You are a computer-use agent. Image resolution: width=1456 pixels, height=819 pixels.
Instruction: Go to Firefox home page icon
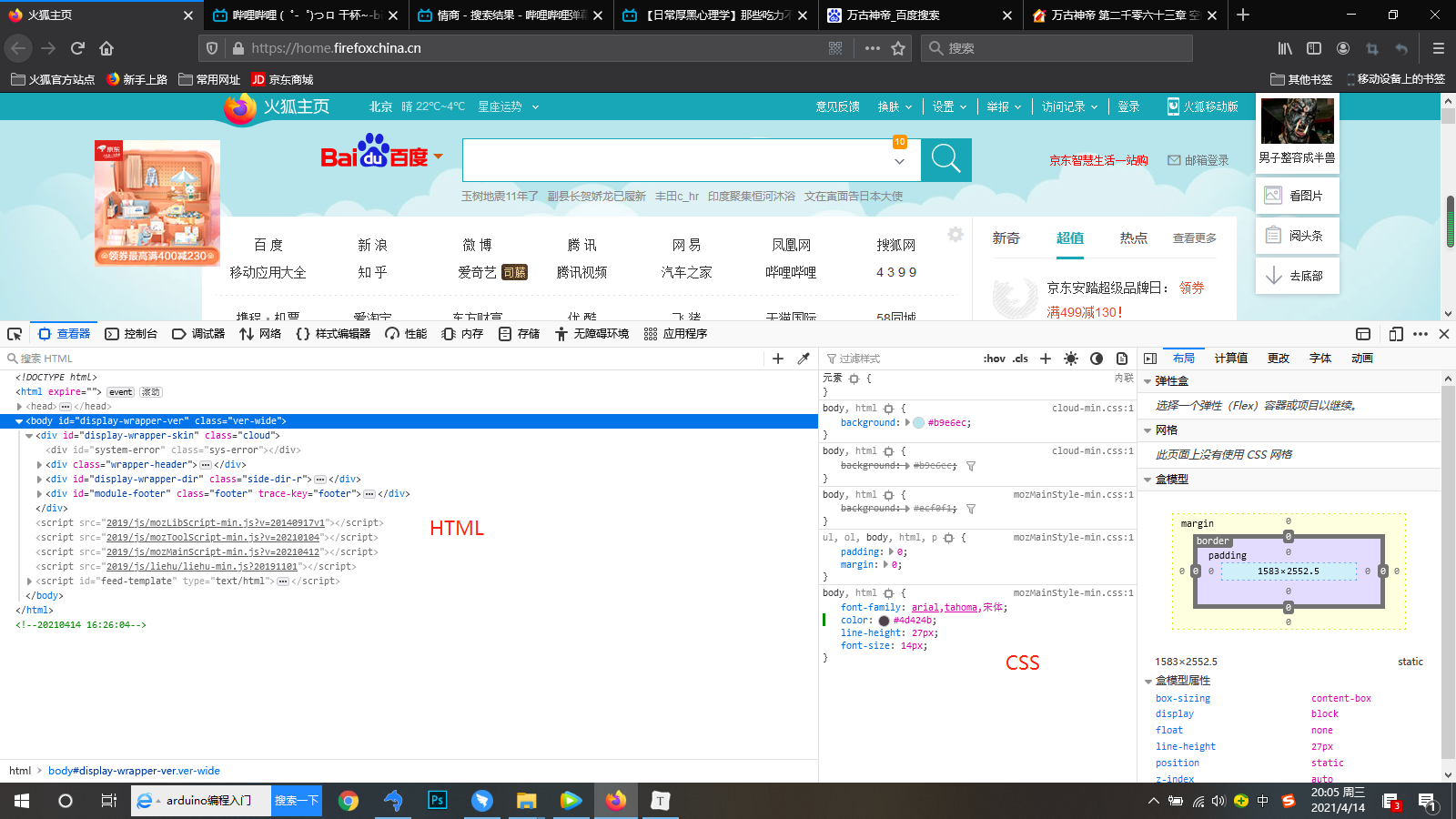pos(106,48)
